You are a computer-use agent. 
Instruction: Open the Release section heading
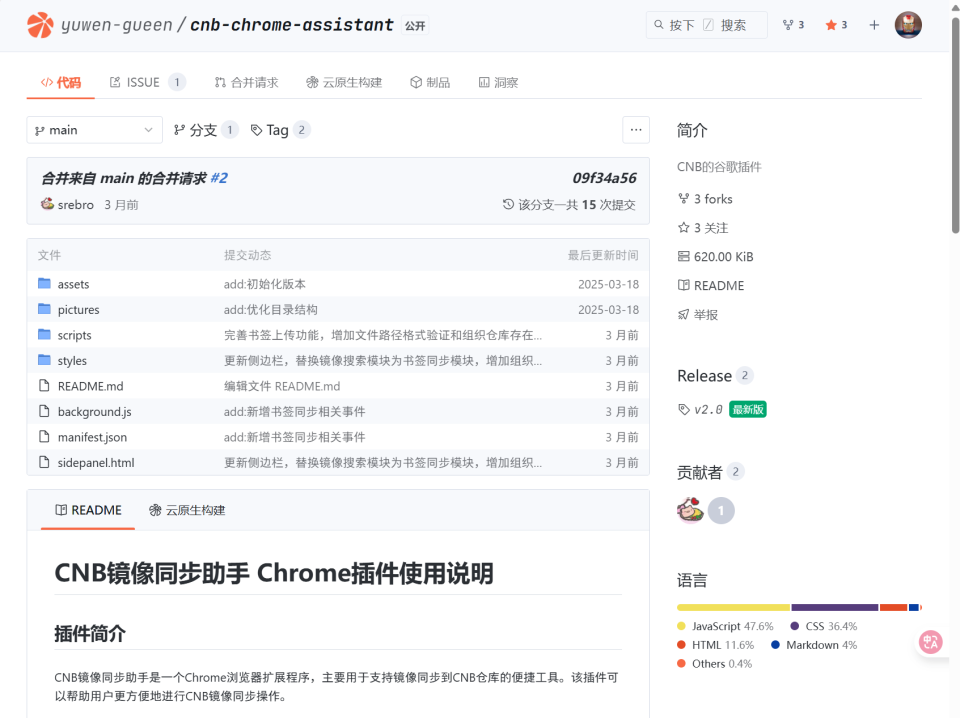[x=704, y=376]
